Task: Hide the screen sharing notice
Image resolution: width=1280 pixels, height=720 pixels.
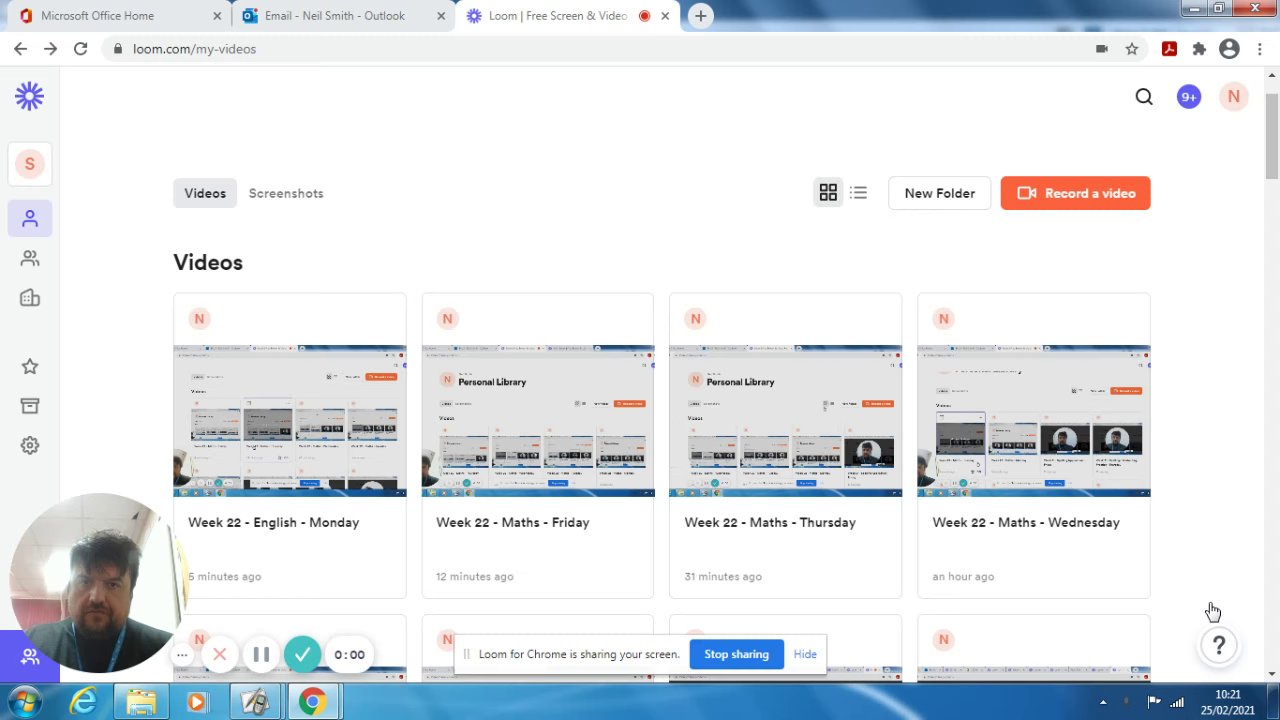Action: (805, 654)
